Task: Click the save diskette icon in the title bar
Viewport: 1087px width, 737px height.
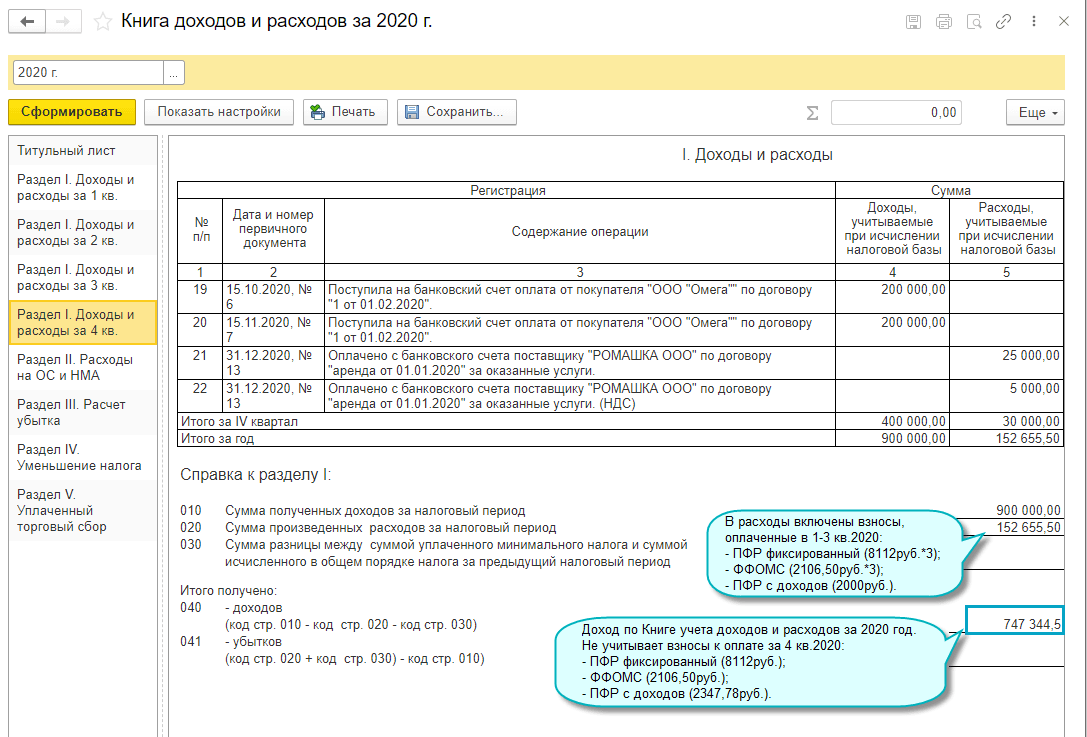Action: tap(914, 21)
